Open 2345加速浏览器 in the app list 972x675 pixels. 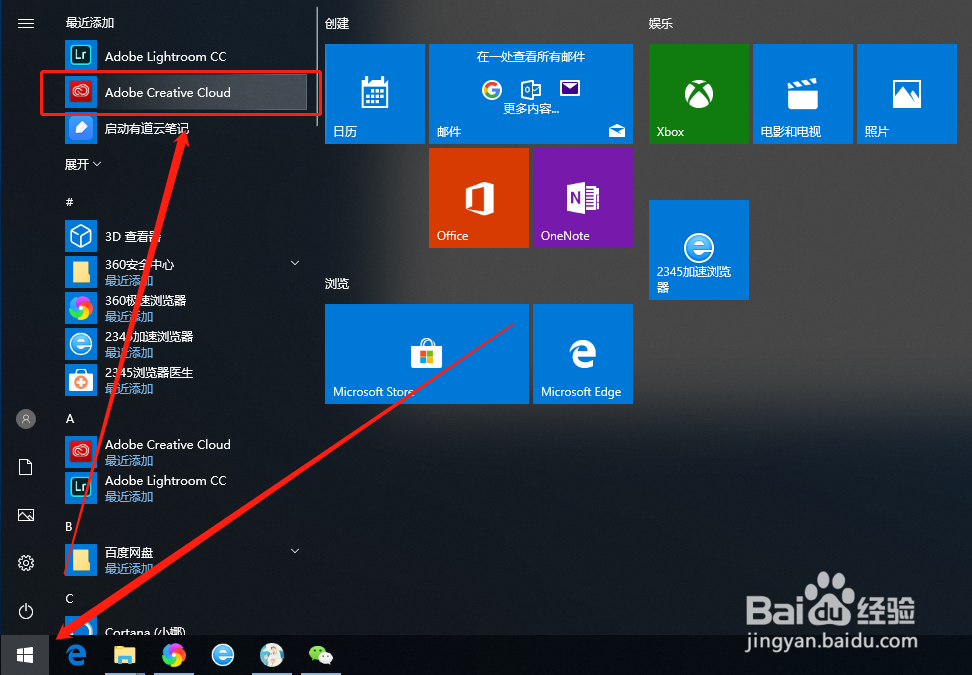click(x=185, y=344)
